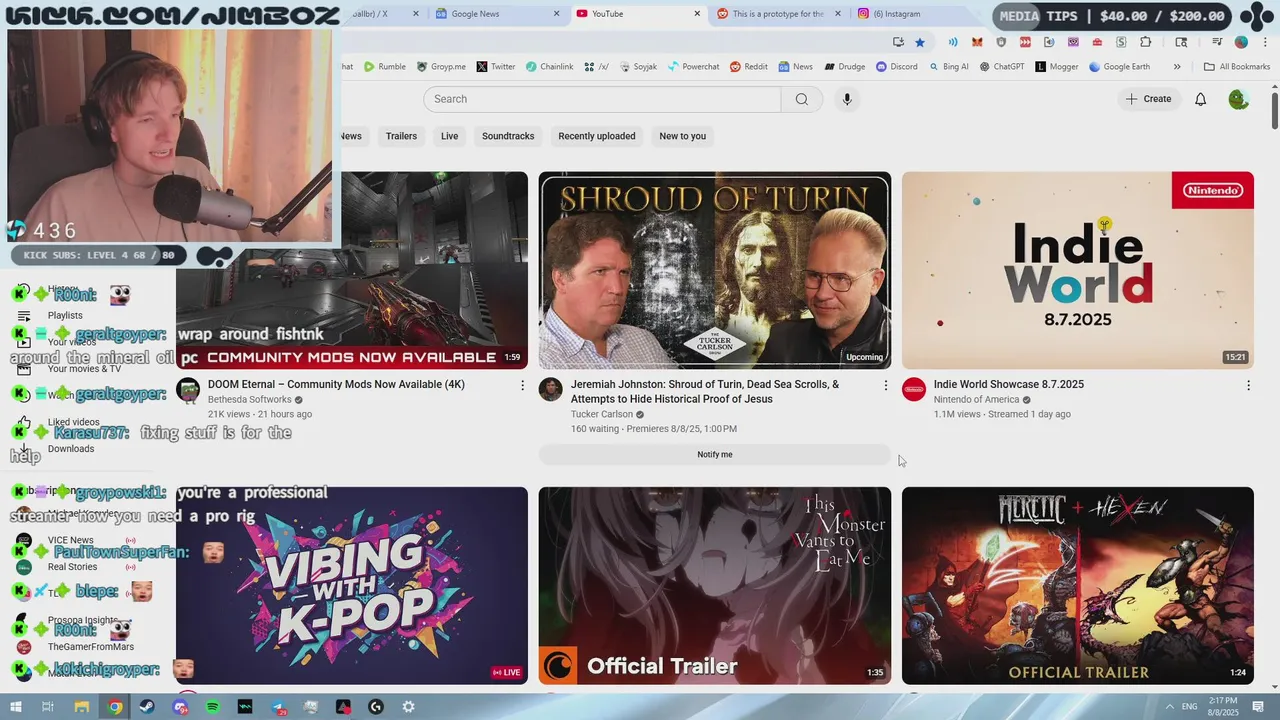Viewport: 1280px width, 720px height.
Task: Select the New to you chip
Action: 683,136
